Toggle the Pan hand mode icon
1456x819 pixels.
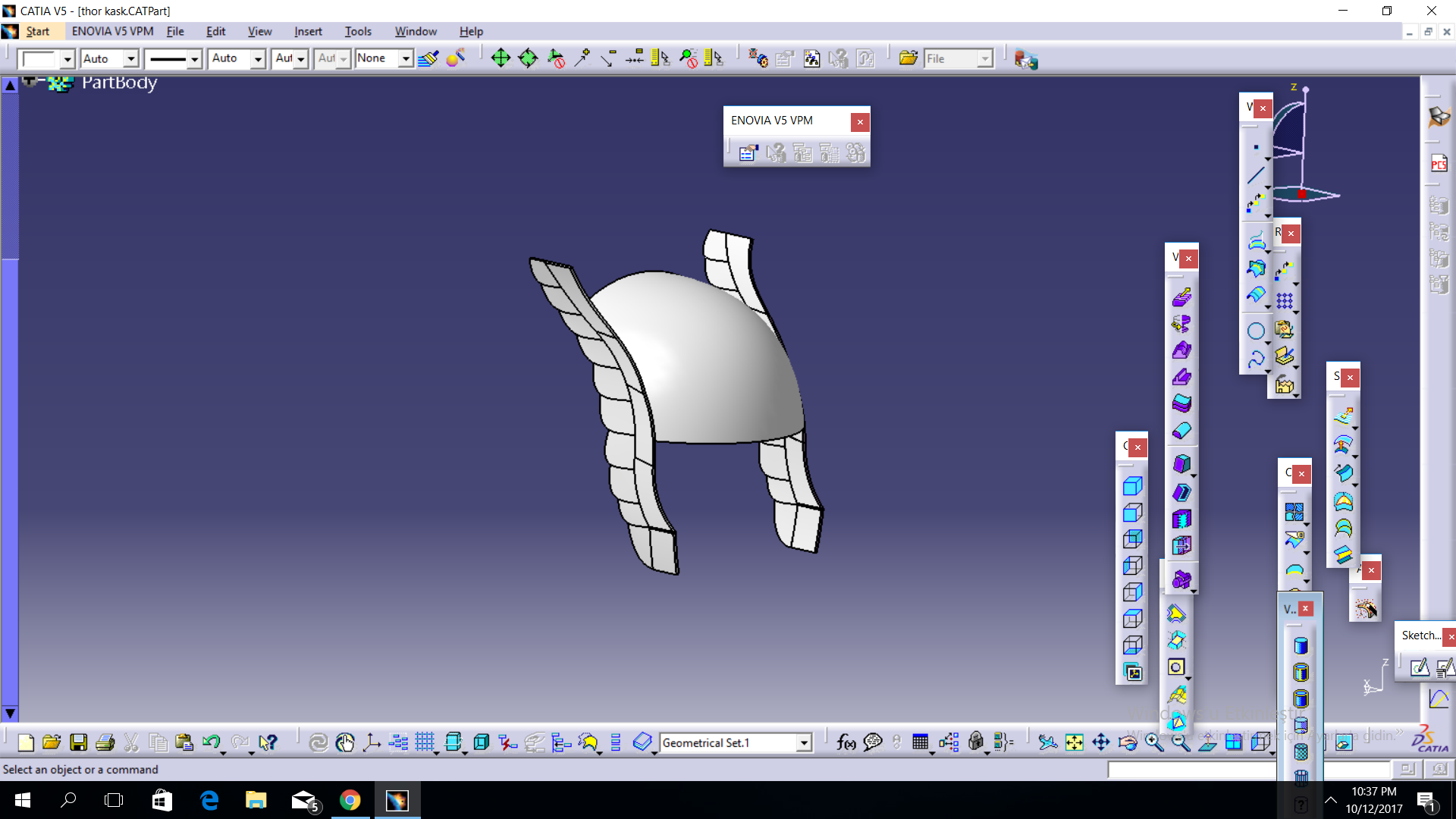[345, 742]
